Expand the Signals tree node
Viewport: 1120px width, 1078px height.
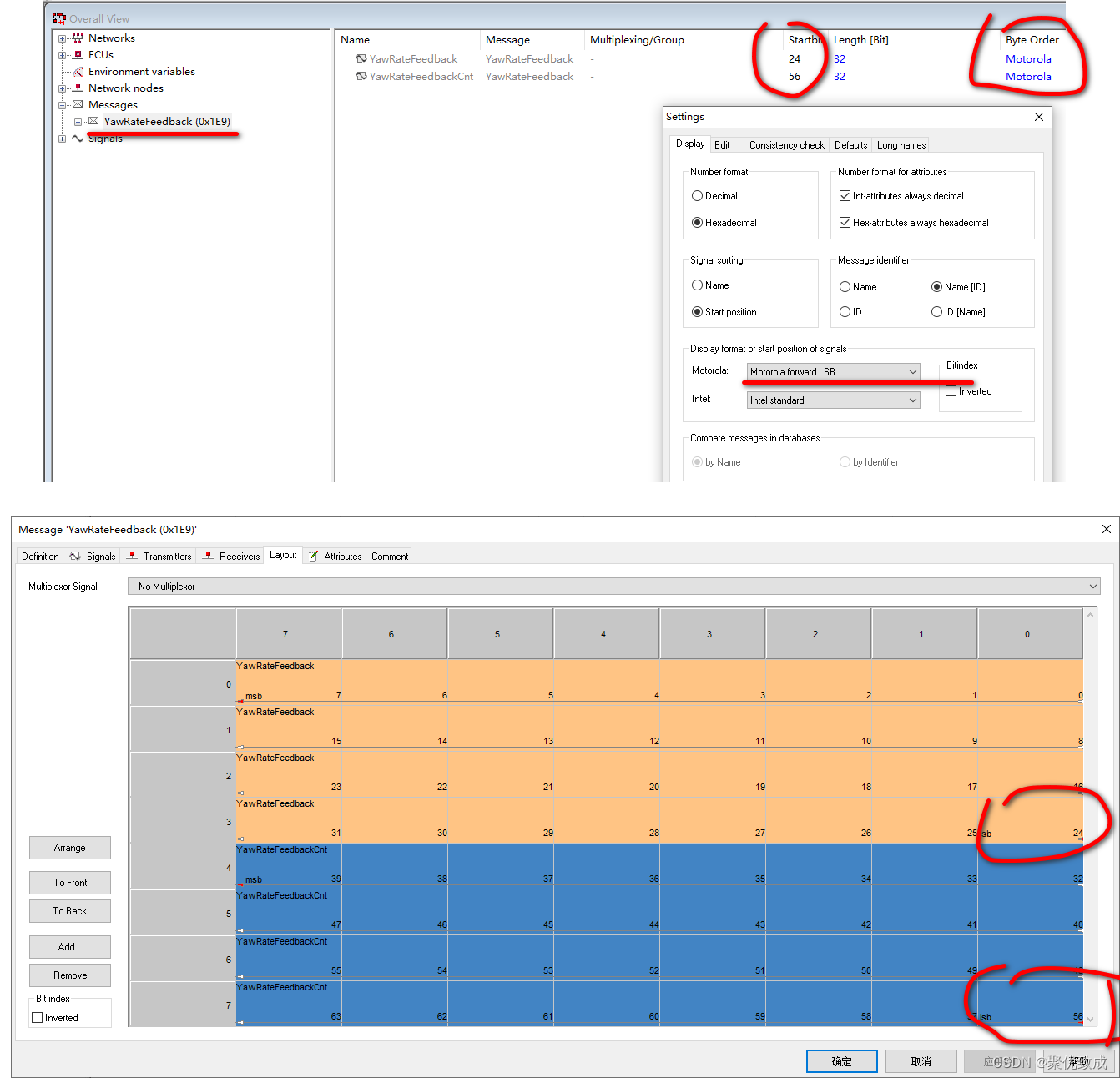[62, 139]
